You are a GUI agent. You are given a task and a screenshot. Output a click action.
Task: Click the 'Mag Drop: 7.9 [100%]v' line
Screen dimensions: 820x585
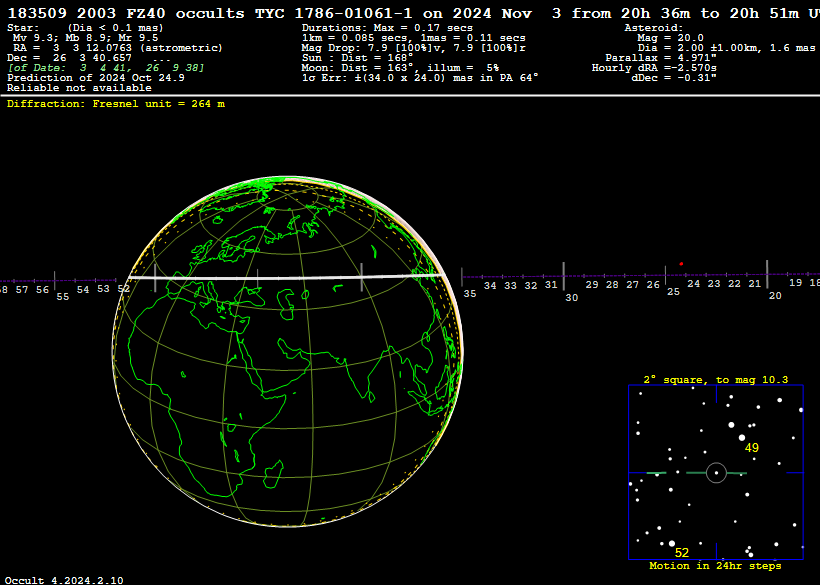coord(414,48)
